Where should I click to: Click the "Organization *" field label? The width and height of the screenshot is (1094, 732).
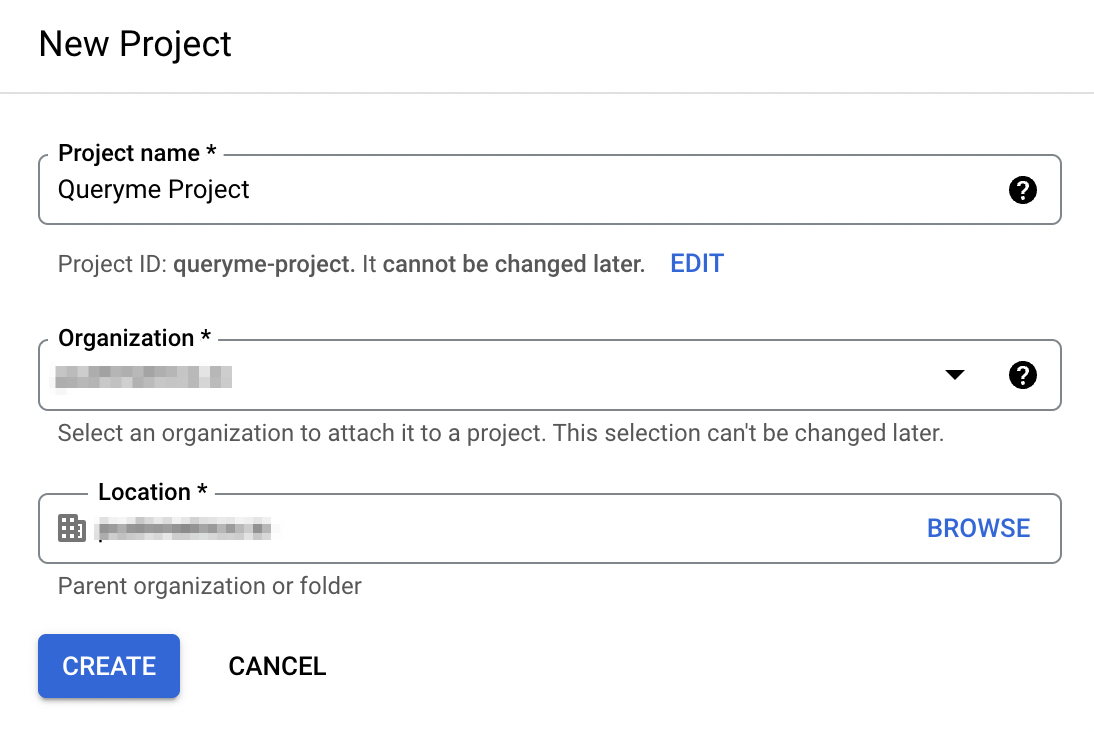point(134,338)
